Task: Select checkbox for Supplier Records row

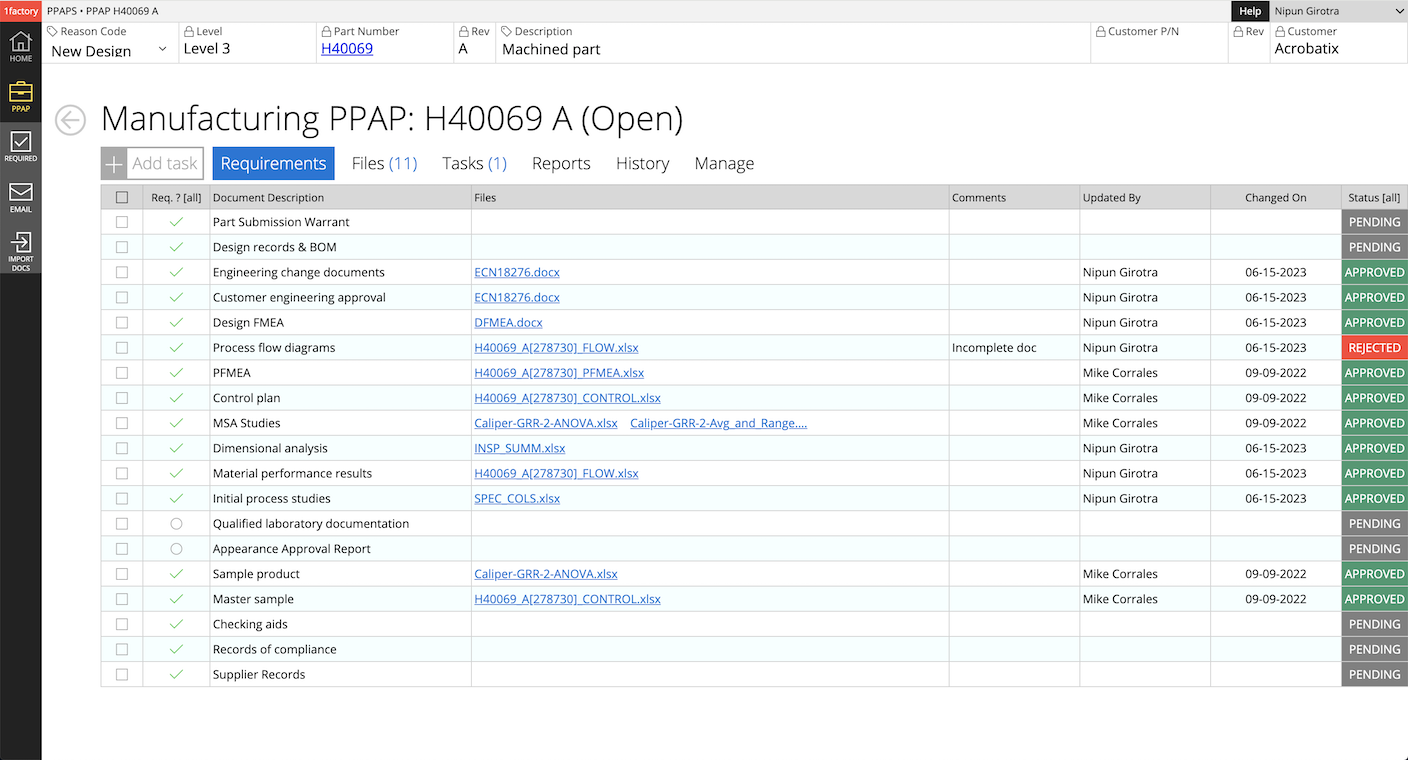Action: point(122,674)
